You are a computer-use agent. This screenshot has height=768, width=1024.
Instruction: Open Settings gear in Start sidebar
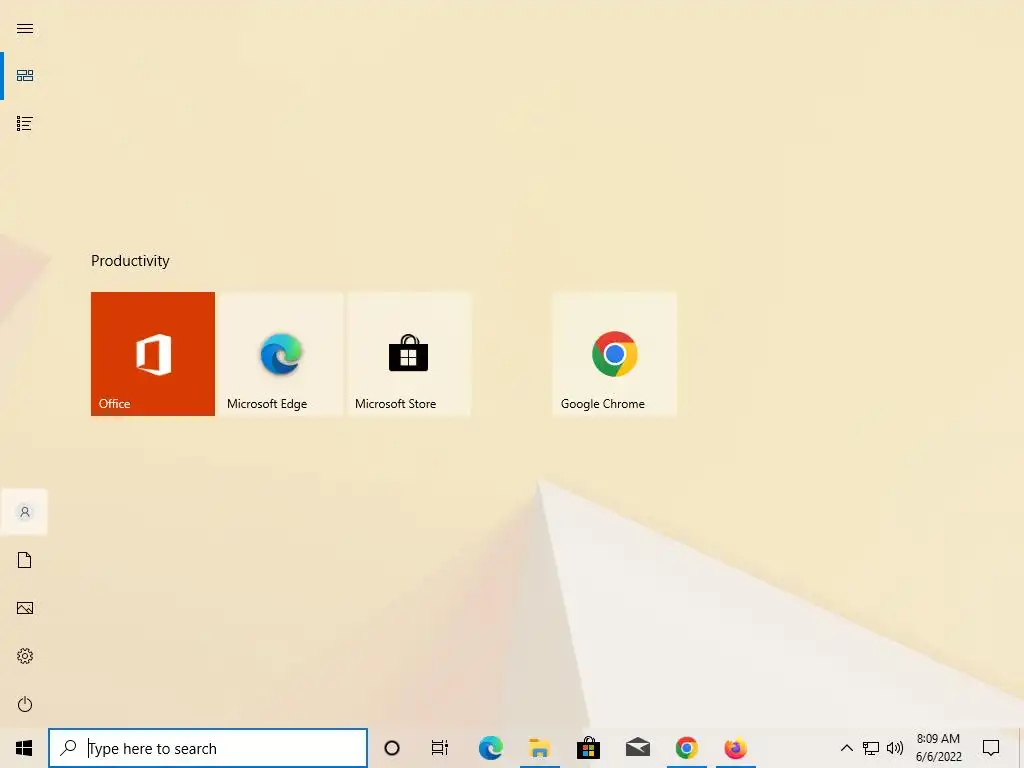point(25,656)
